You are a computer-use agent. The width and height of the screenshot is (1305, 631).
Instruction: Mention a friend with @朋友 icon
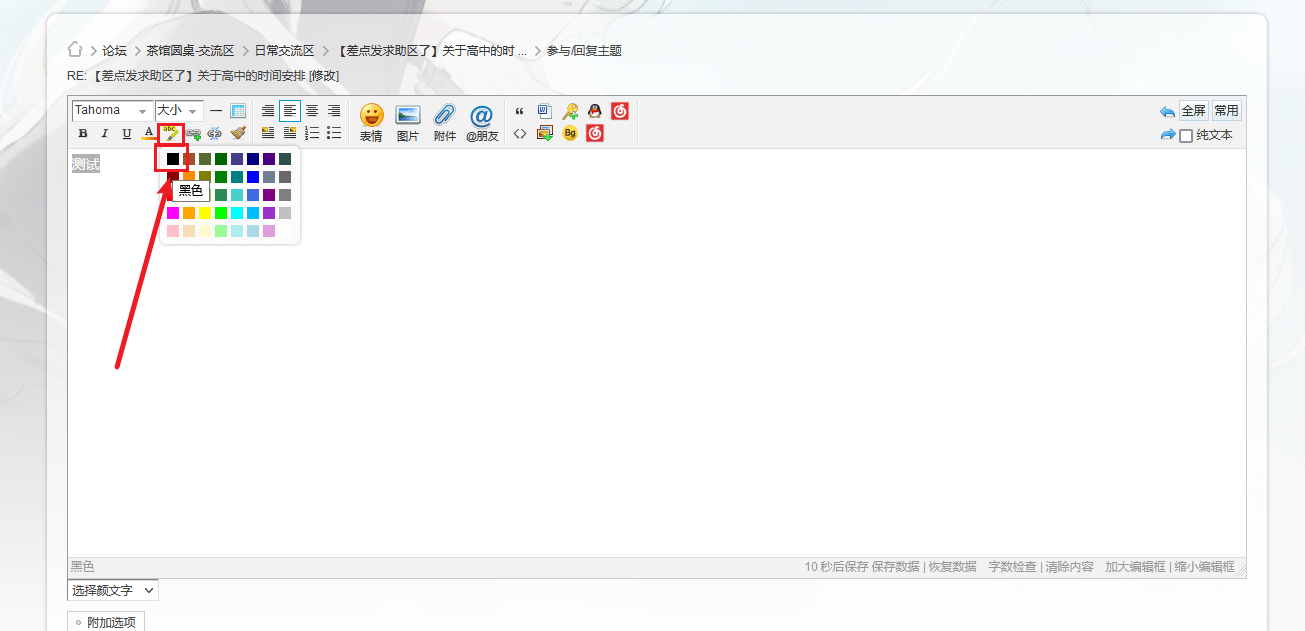481,122
